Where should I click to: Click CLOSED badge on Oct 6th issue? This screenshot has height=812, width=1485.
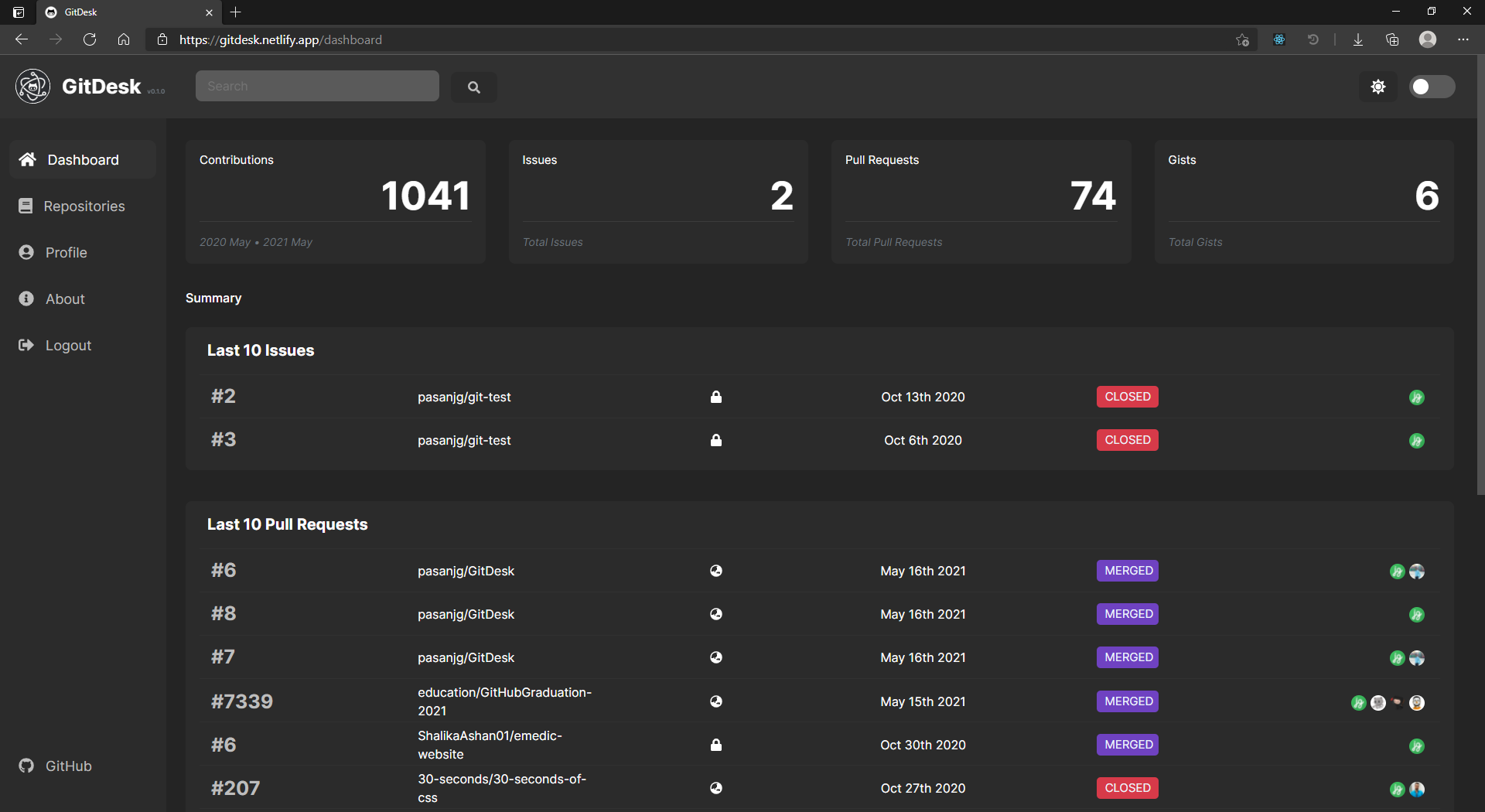click(1128, 440)
